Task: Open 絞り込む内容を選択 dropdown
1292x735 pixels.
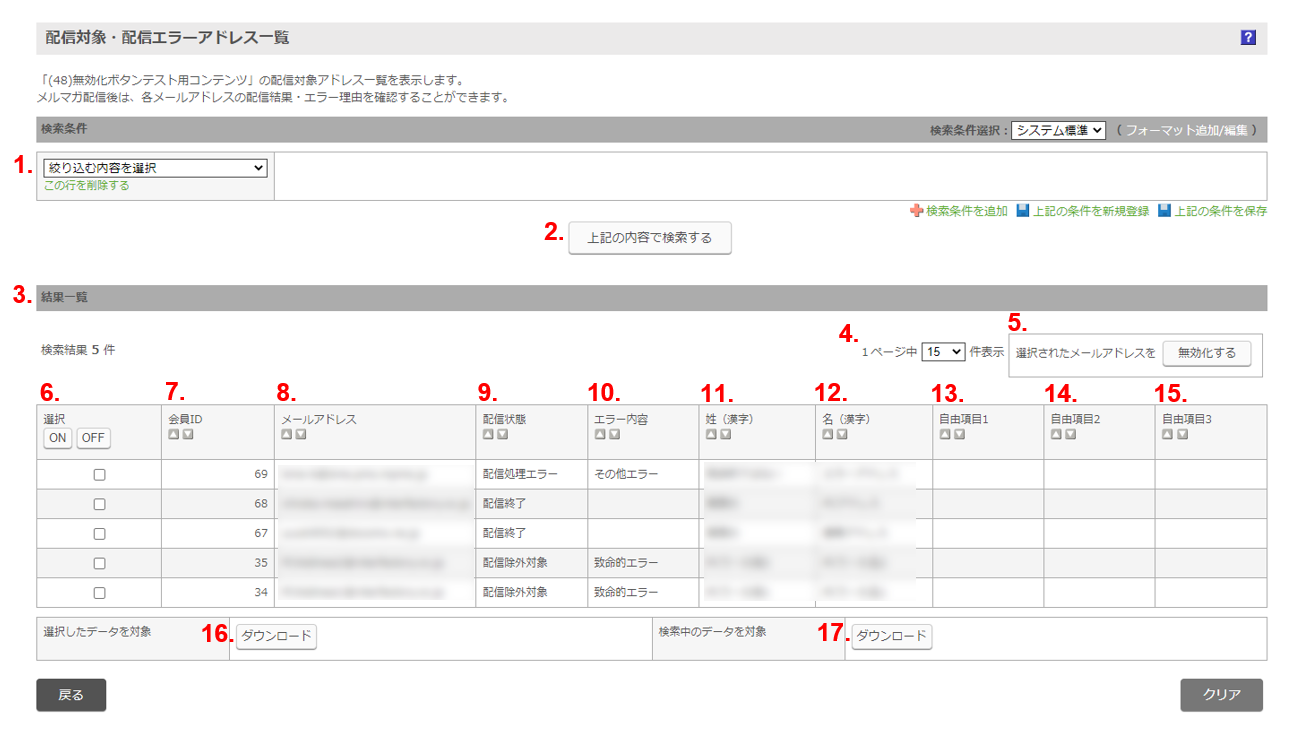Action: click(x=155, y=168)
